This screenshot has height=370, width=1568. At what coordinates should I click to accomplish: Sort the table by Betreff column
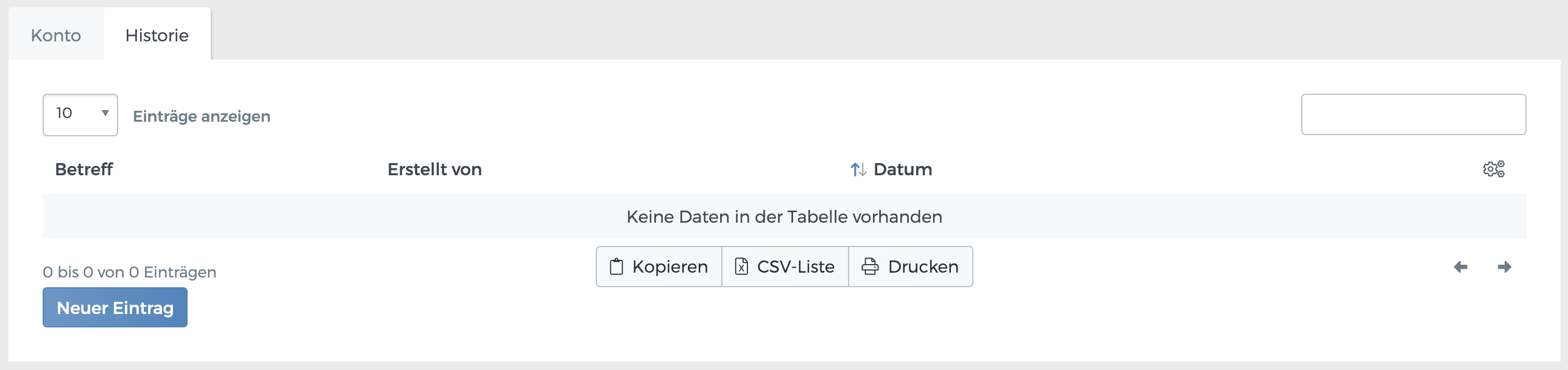coord(84,169)
